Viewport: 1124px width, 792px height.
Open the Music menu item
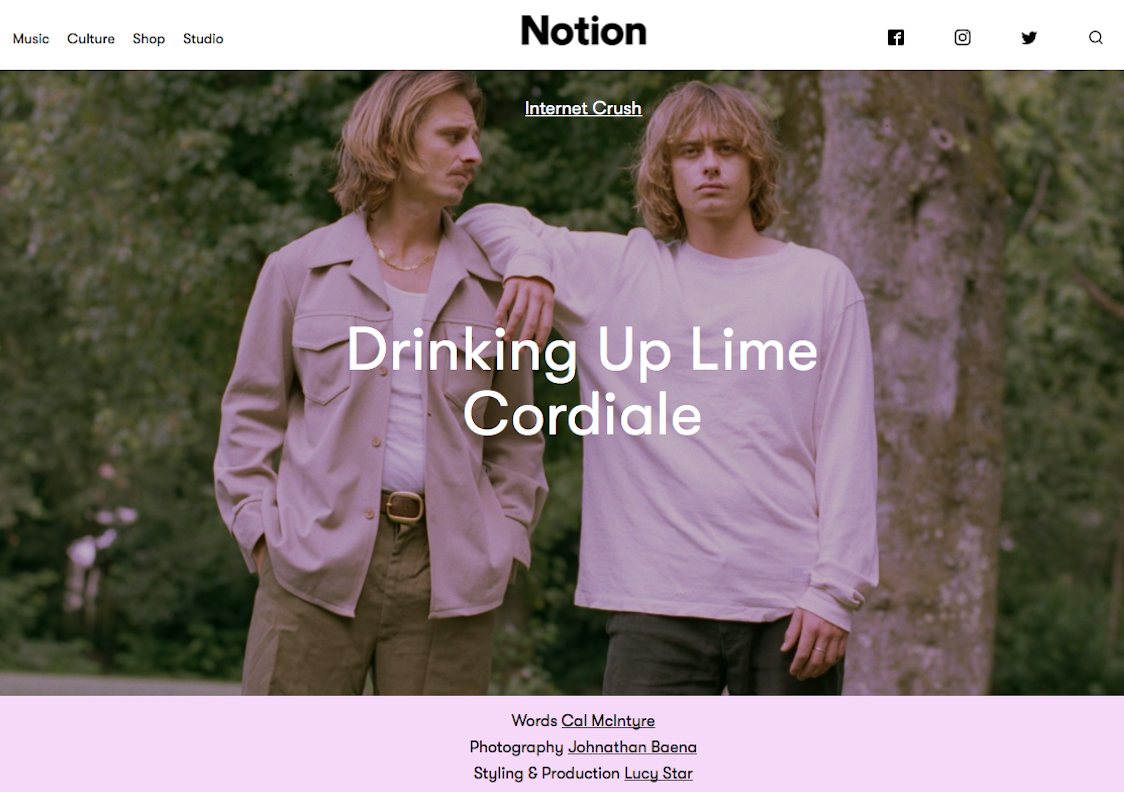[31, 39]
